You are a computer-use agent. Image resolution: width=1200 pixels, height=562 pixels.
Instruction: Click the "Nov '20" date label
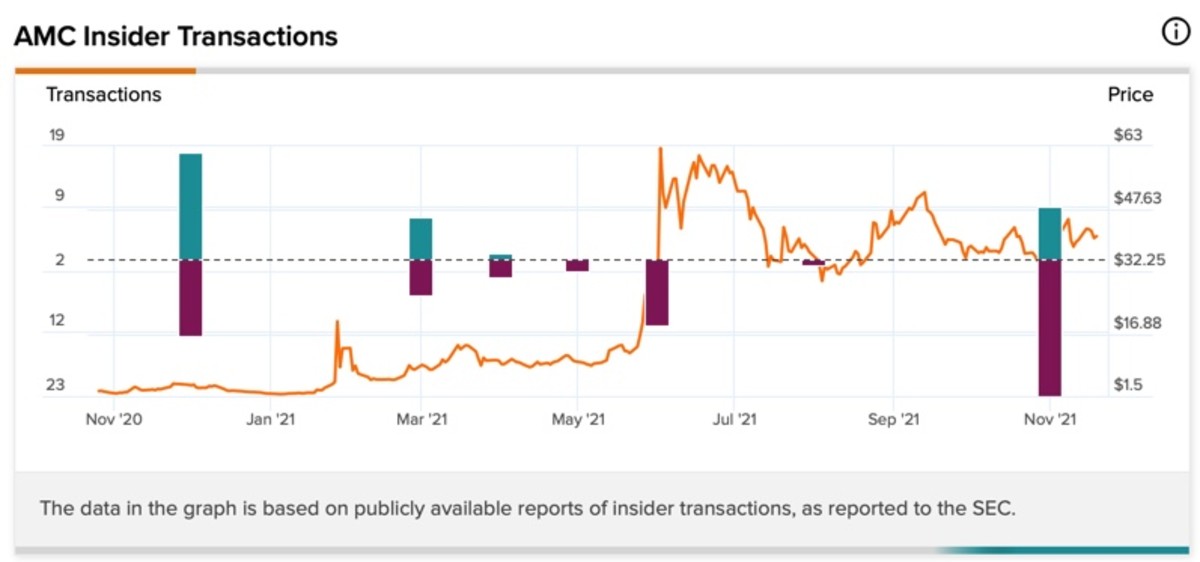click(114, 420)
